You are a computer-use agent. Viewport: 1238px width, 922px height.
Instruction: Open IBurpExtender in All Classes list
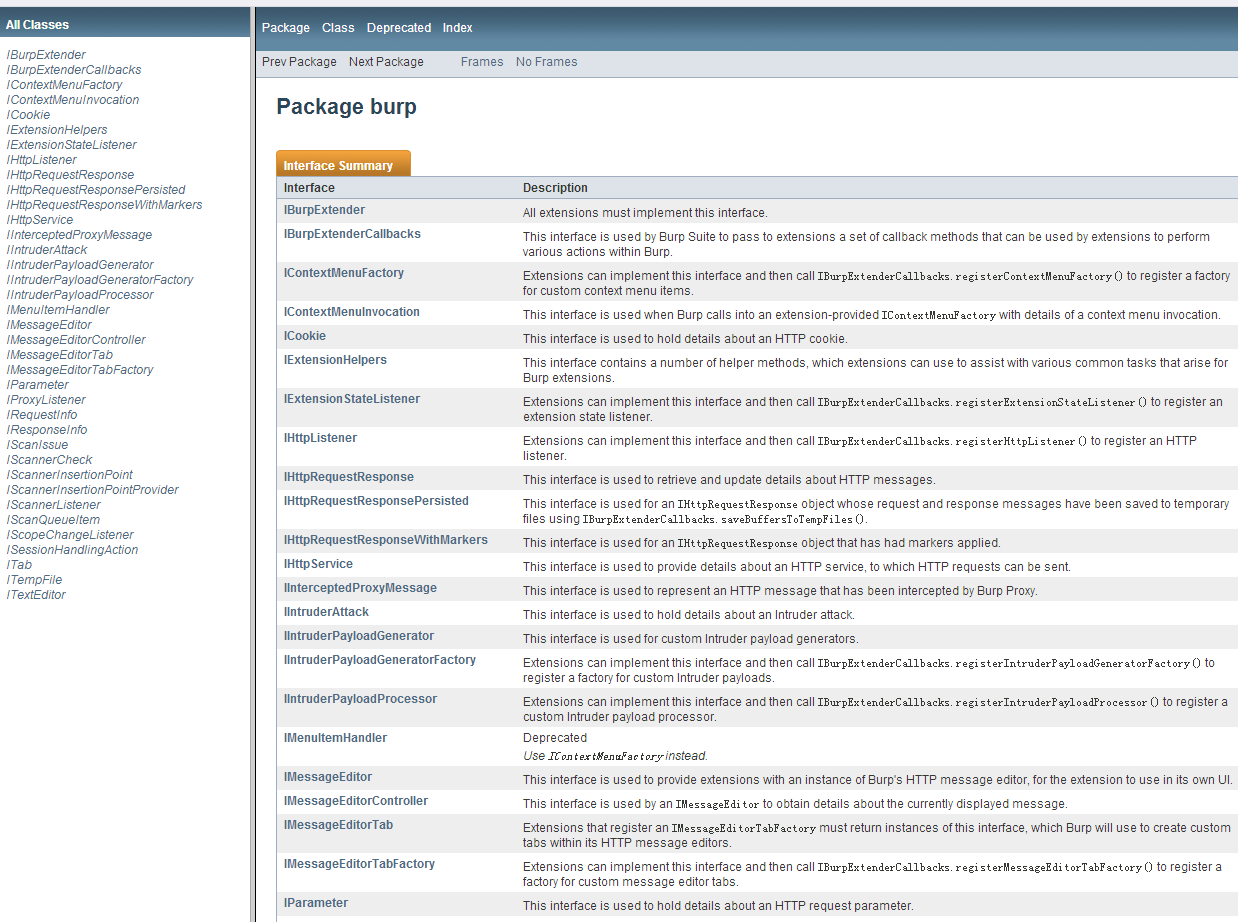point(46,55)
